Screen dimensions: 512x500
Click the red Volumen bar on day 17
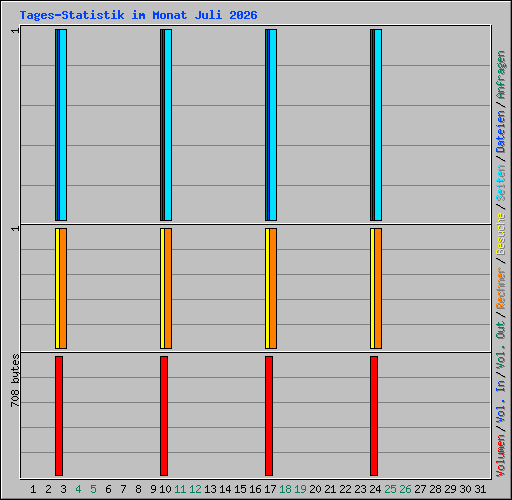pyautogui.click(x=269, y=416)
